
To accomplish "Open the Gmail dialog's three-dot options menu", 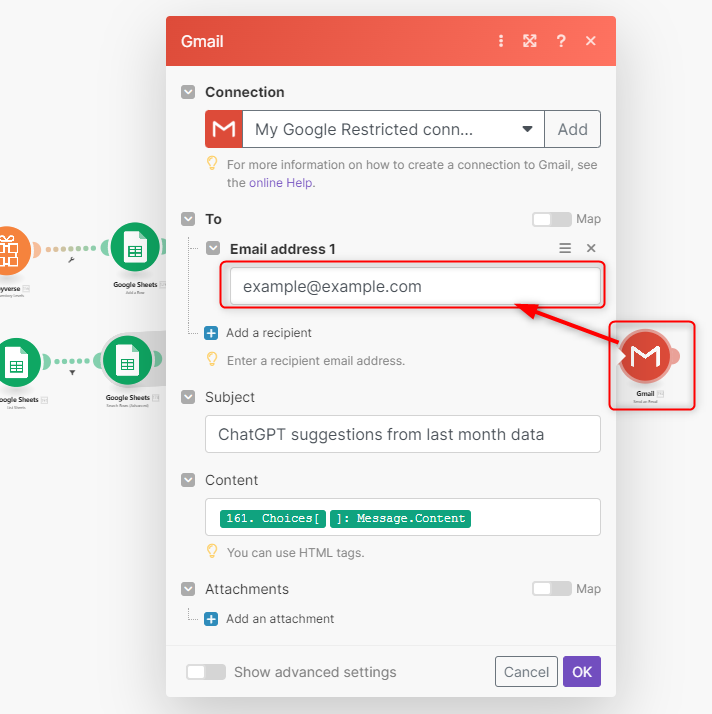I will click(501, 41).
